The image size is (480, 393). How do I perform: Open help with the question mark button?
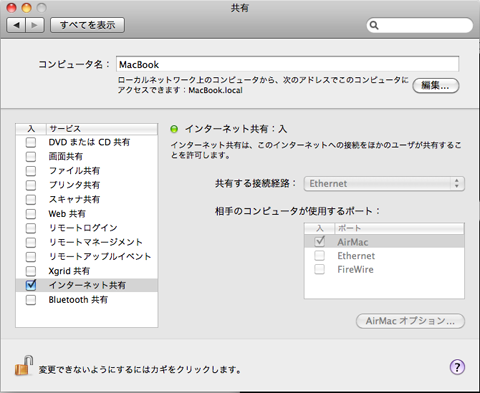click(x=457, y=367)
